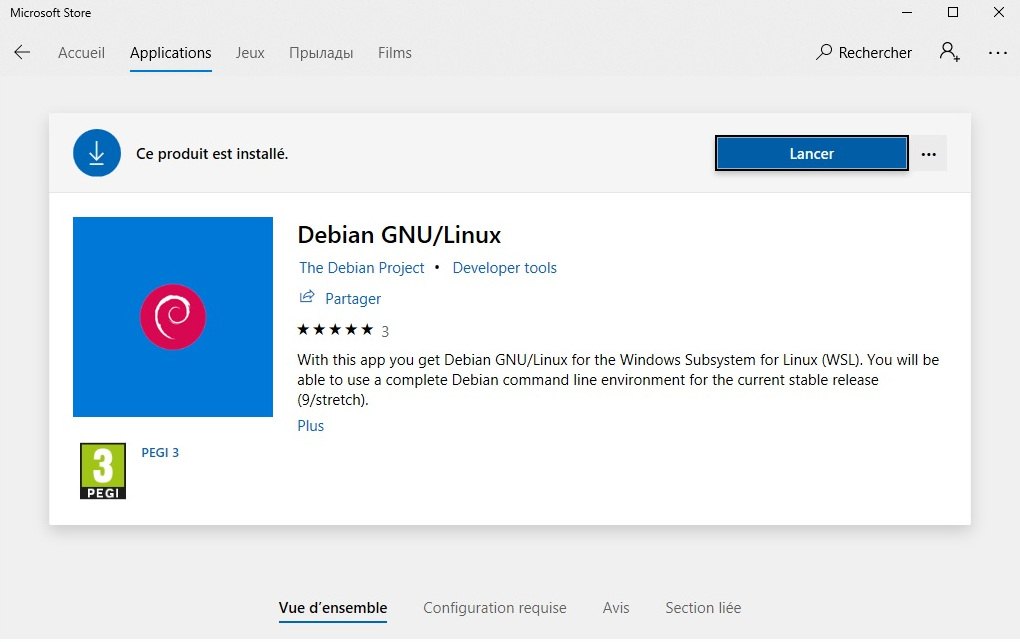Open the account sign-in icon
The image size is (1020, 642).
950,52
